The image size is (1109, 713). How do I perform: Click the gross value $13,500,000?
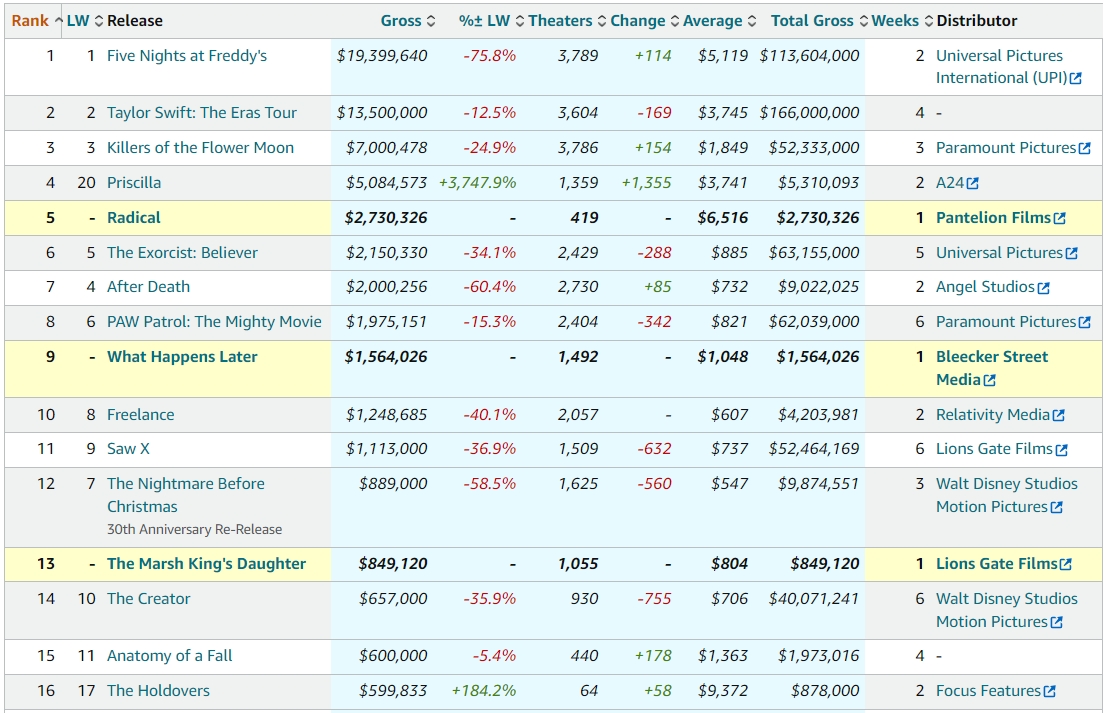pyautogui.click(x=382, y=113)
